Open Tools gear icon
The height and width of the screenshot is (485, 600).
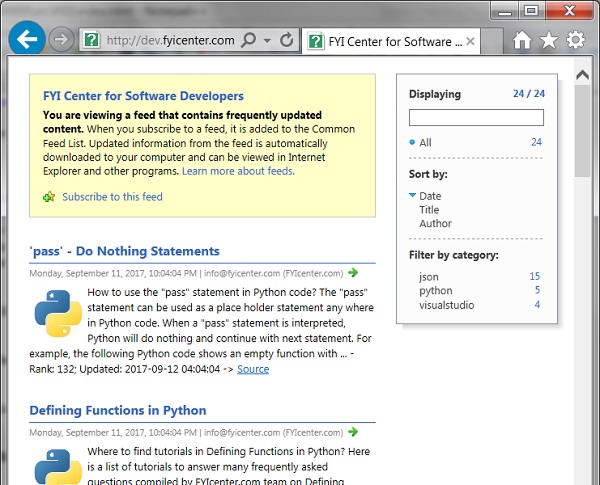click(575, 39)
